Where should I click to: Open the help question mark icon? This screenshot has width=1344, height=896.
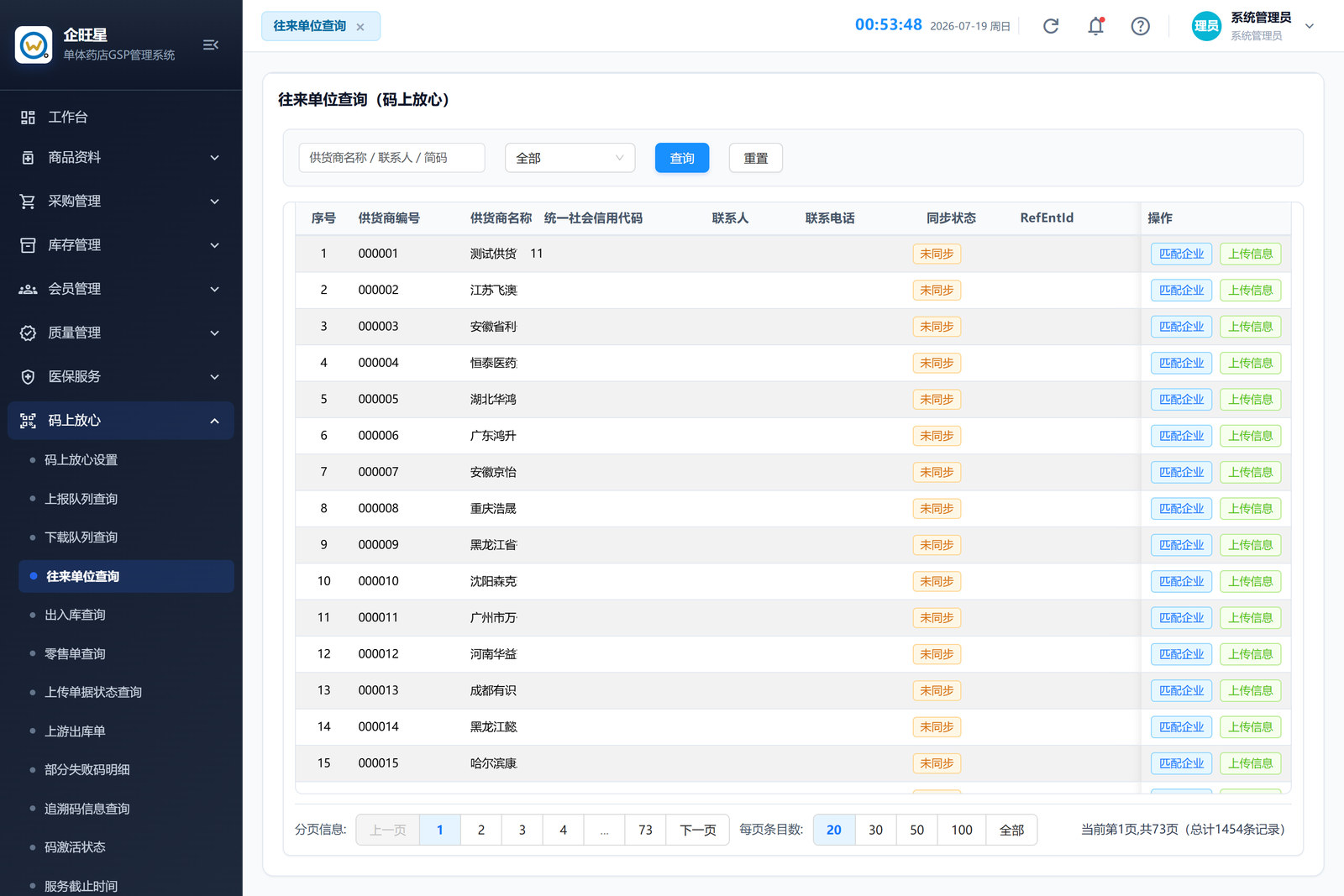(1140, 26)
